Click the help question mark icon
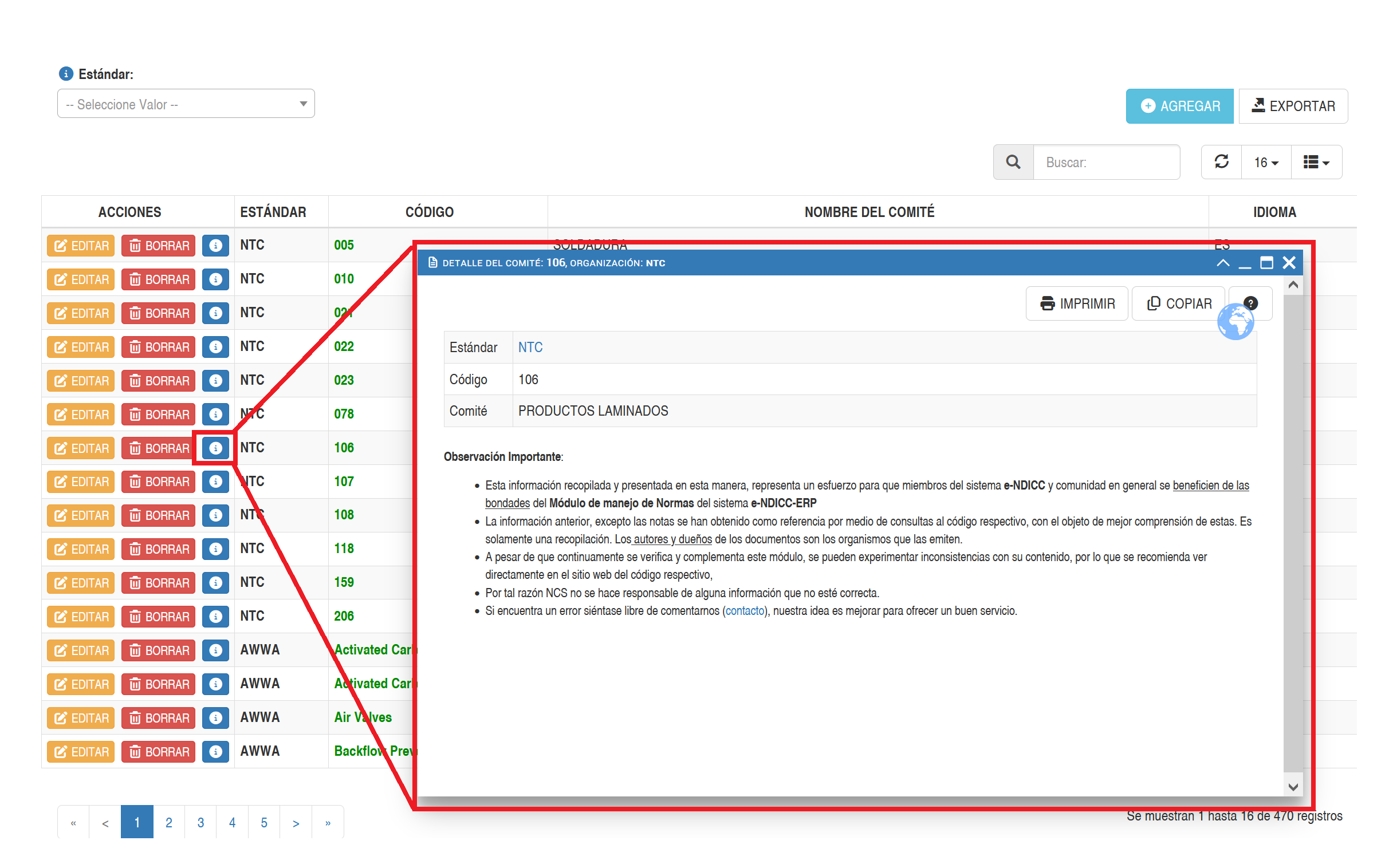The height and width of the screenshot is (868, 1385). point(1251,302)
